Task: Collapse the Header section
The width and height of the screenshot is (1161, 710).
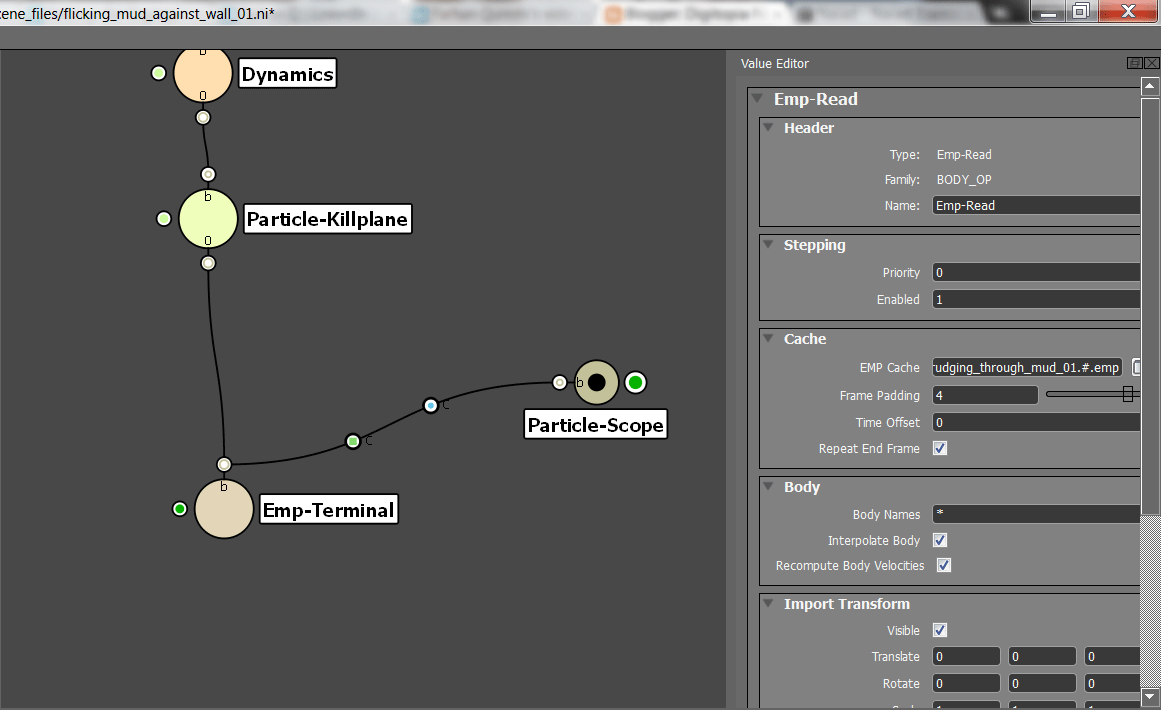Action: (769, 127)
